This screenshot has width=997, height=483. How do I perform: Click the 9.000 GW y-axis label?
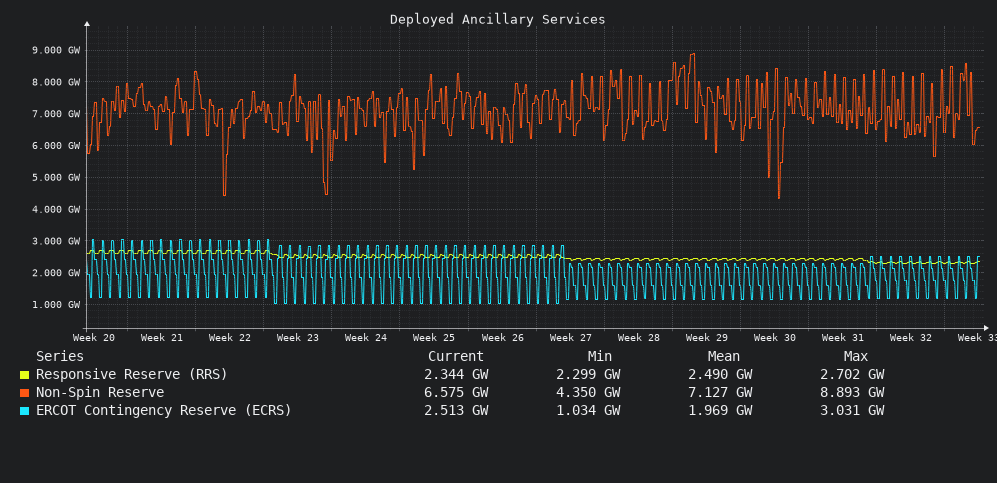56,50
